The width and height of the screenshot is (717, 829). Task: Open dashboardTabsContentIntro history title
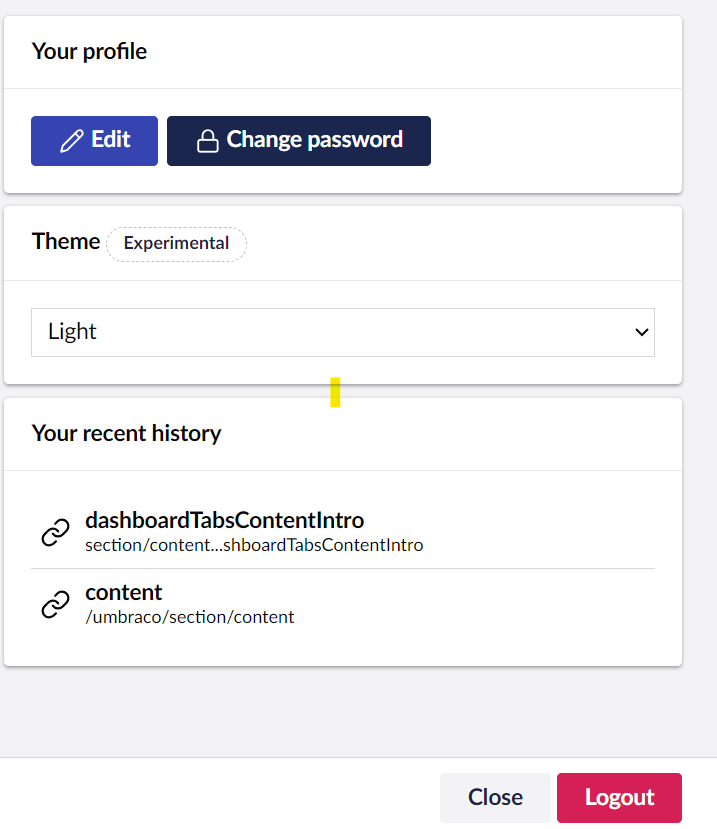tap(225, 520)
